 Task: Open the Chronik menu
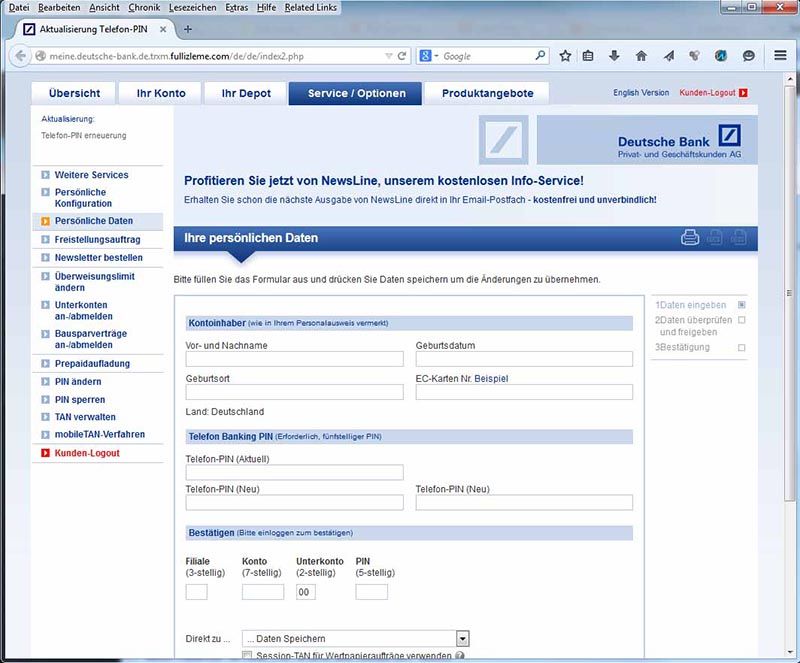(144, 8)
